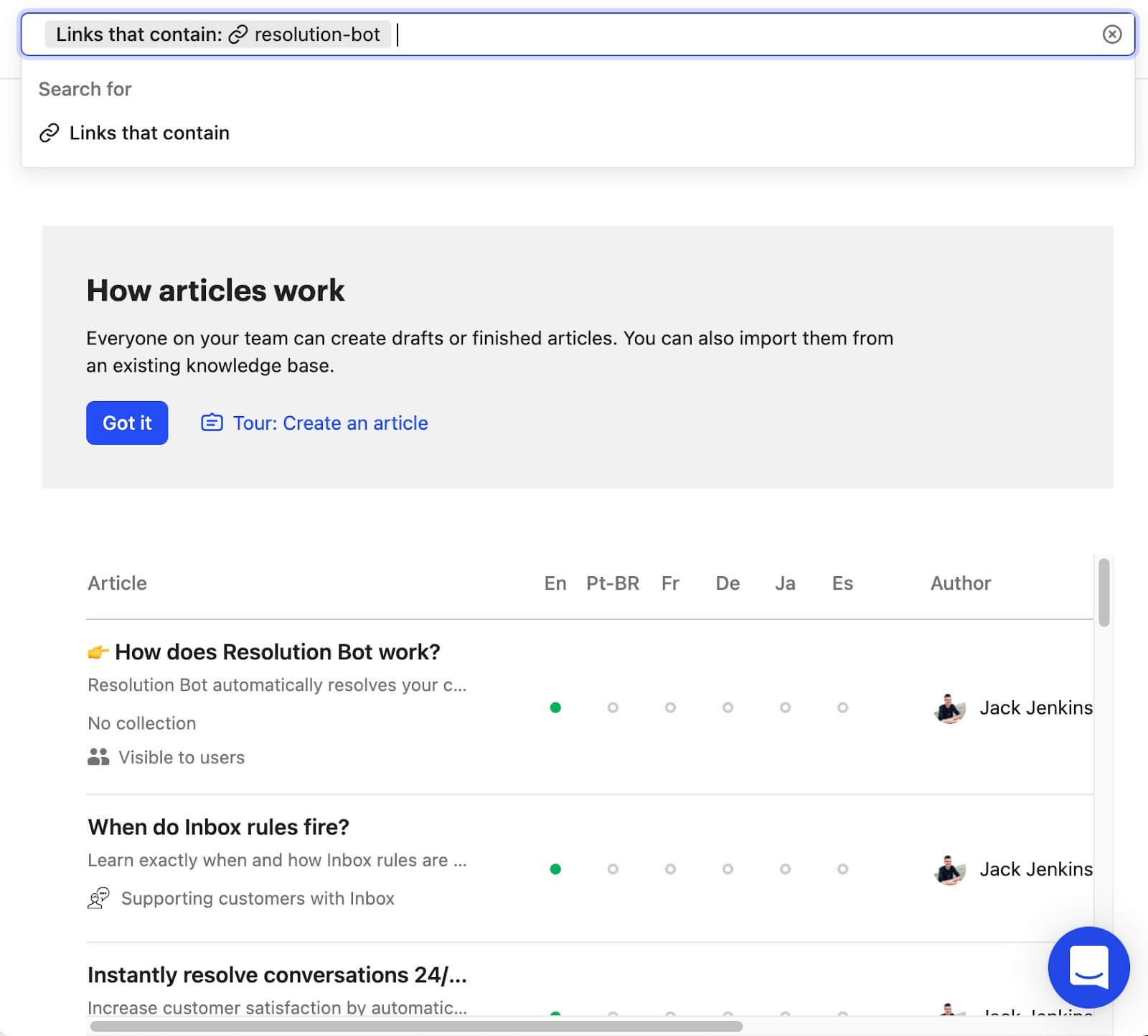This screenshot has width=1148, height=1036.
Task: Open 'How does Resolution Bot work?' article
Action: [x=277, y=651]
